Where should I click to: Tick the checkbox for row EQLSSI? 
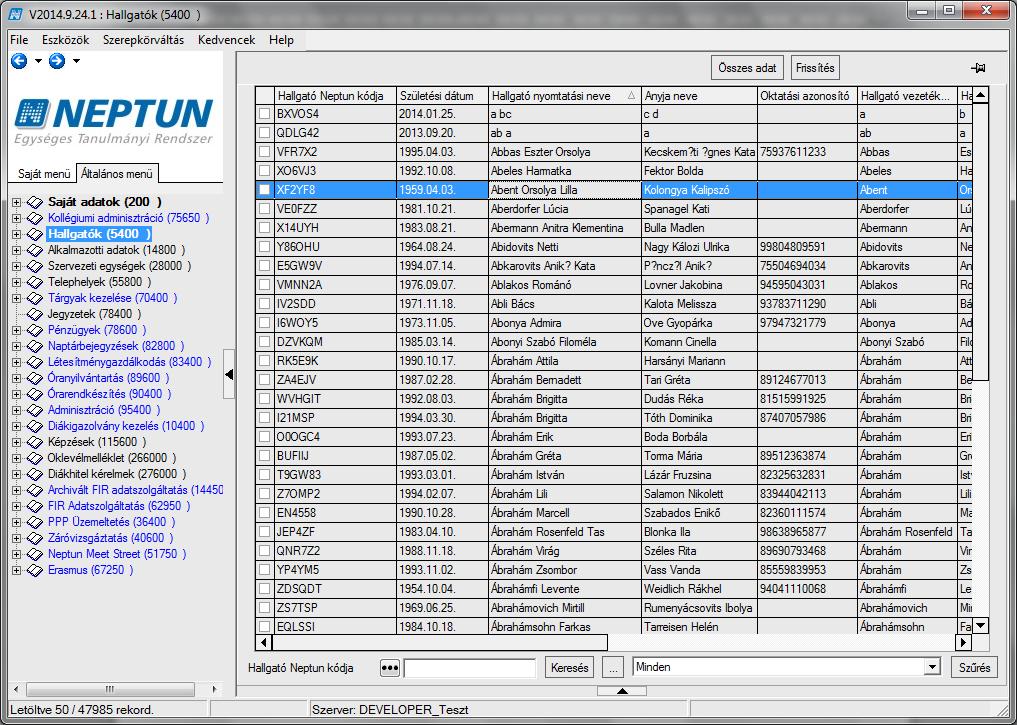click(x=265, y=627)
